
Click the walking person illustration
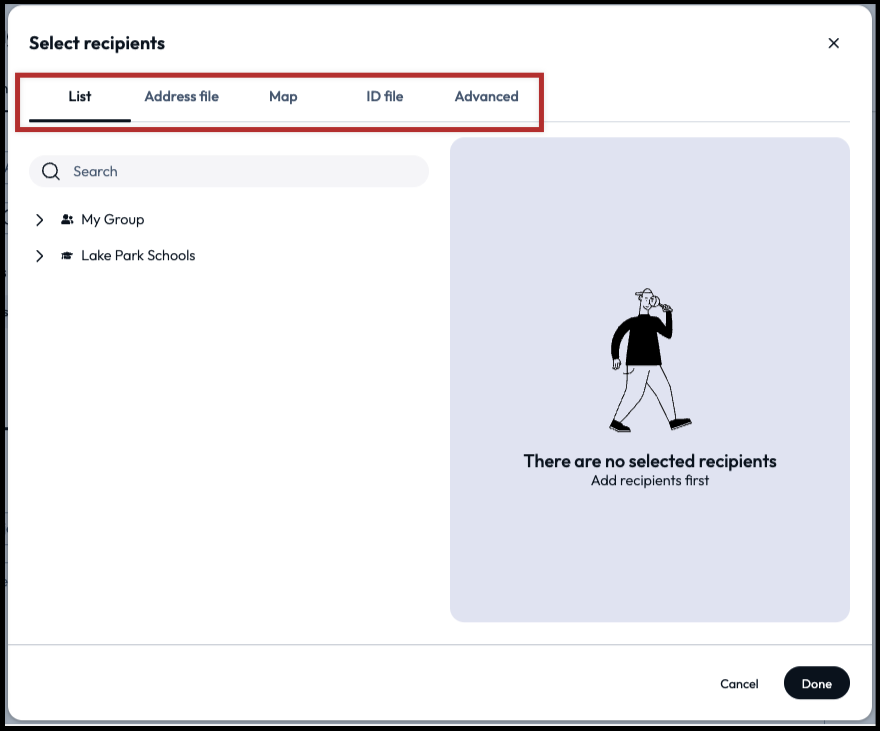(650, 360)
